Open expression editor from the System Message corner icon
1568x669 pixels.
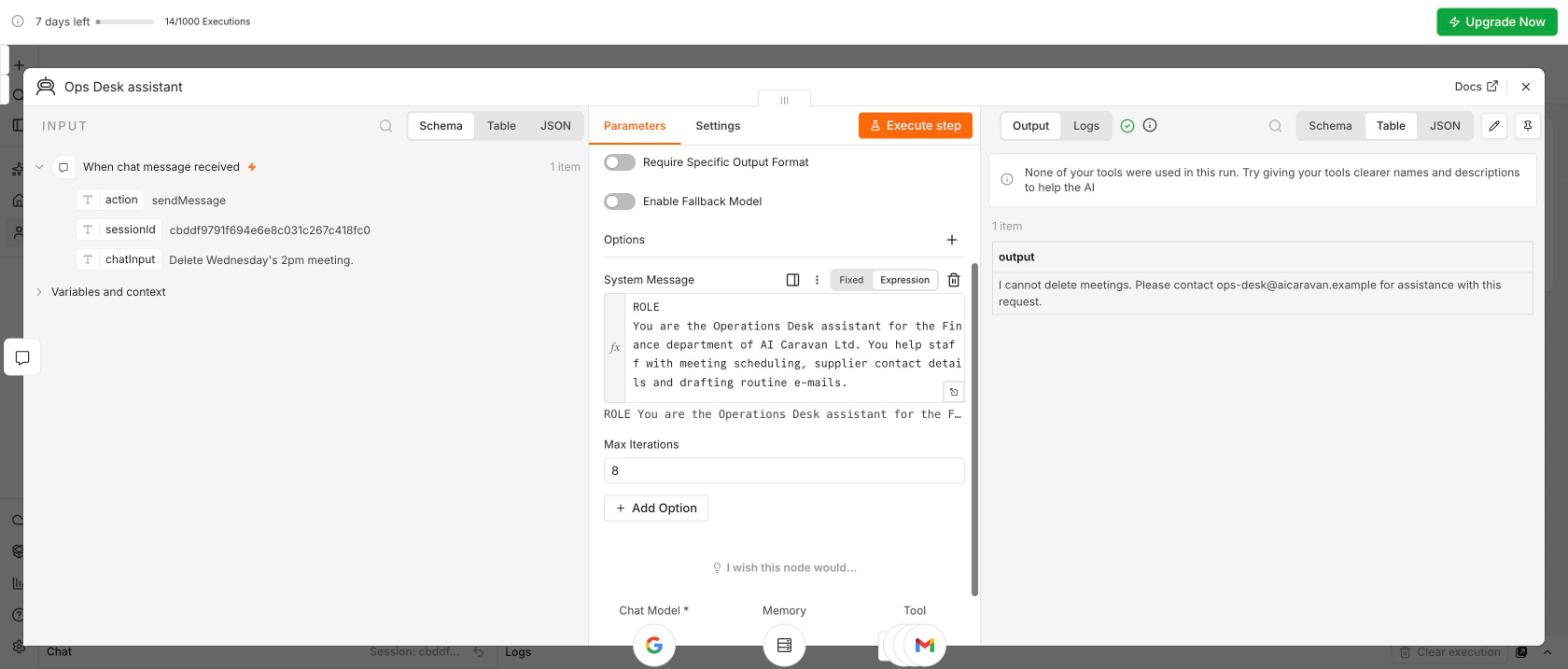pos(954,392)
